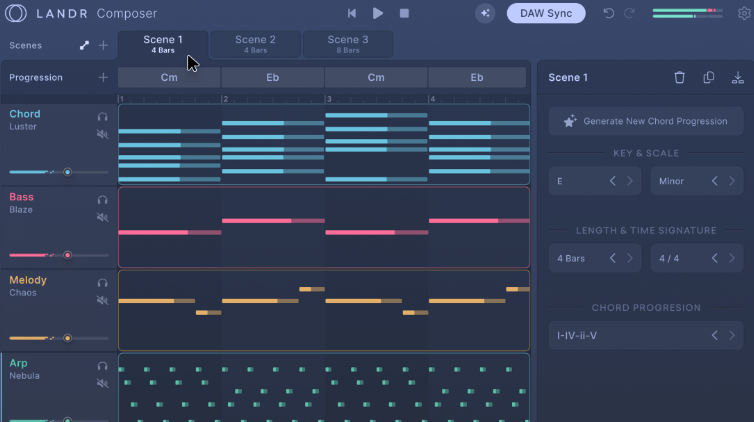Viewport: 754px width, 422px height.
Task: Select the Eb chord in bar 2
Action: 273,77
